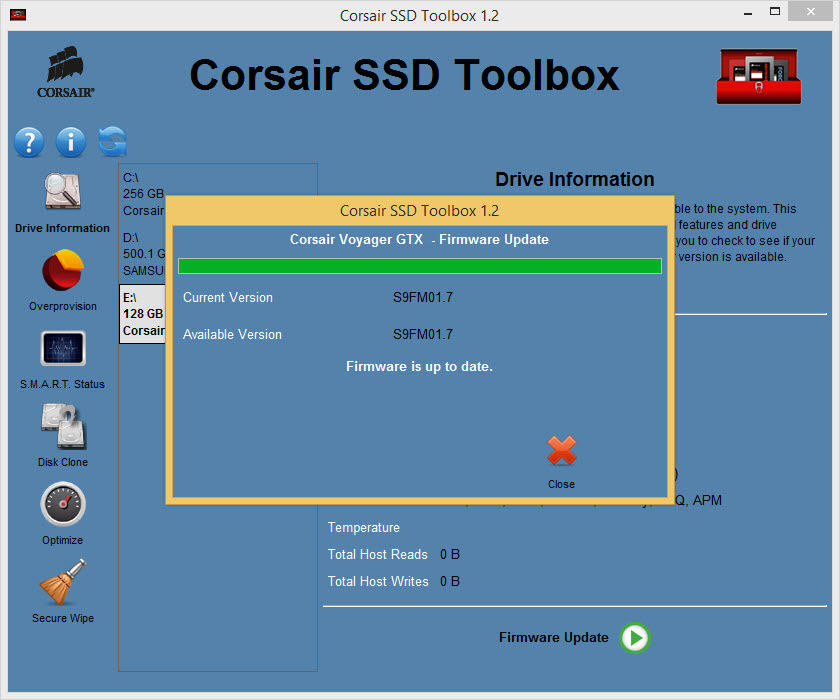Click the Available Version label
This screenshot has width=840, height=700.
tap(232, 334)
